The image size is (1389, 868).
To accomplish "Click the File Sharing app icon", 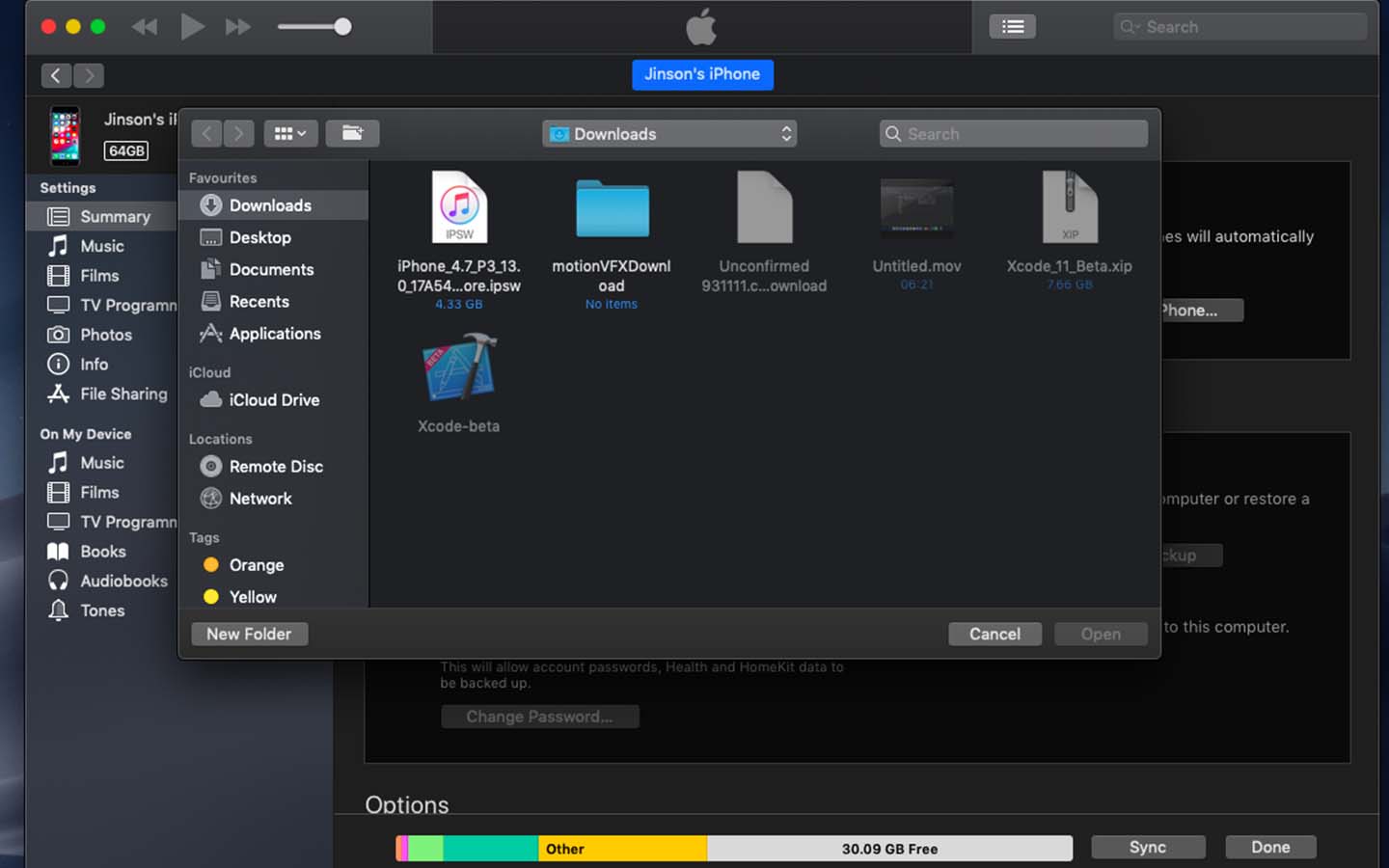I will tap(59, 393).
